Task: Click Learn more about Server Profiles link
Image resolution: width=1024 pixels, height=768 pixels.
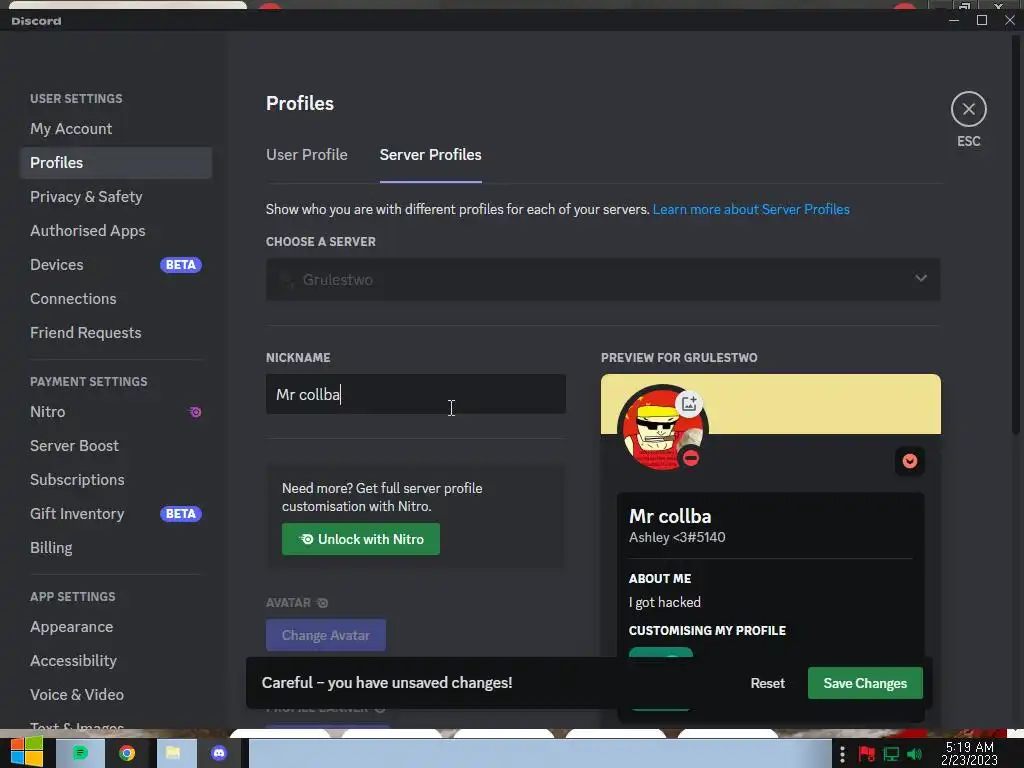Action: click(x=751, y=210)
